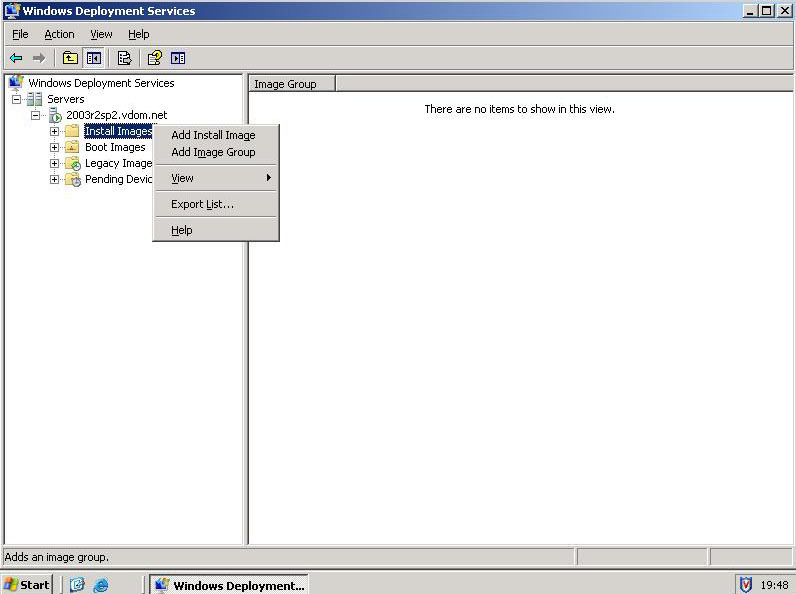Click 'There are no items to show' message

pyautogui.click(x=519, y=109)
